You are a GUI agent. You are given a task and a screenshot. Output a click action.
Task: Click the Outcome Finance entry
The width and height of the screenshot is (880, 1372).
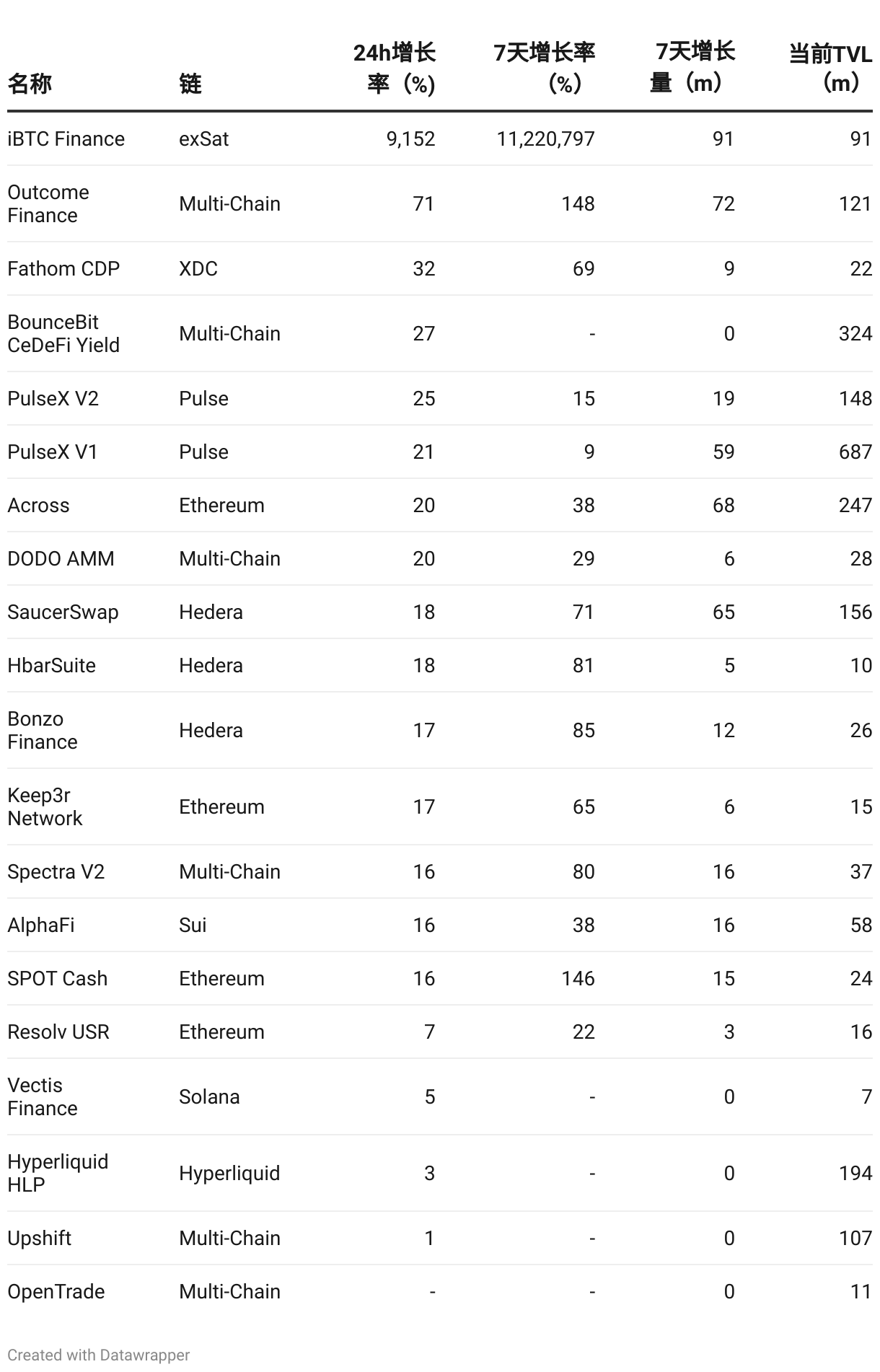pos(48,203)
